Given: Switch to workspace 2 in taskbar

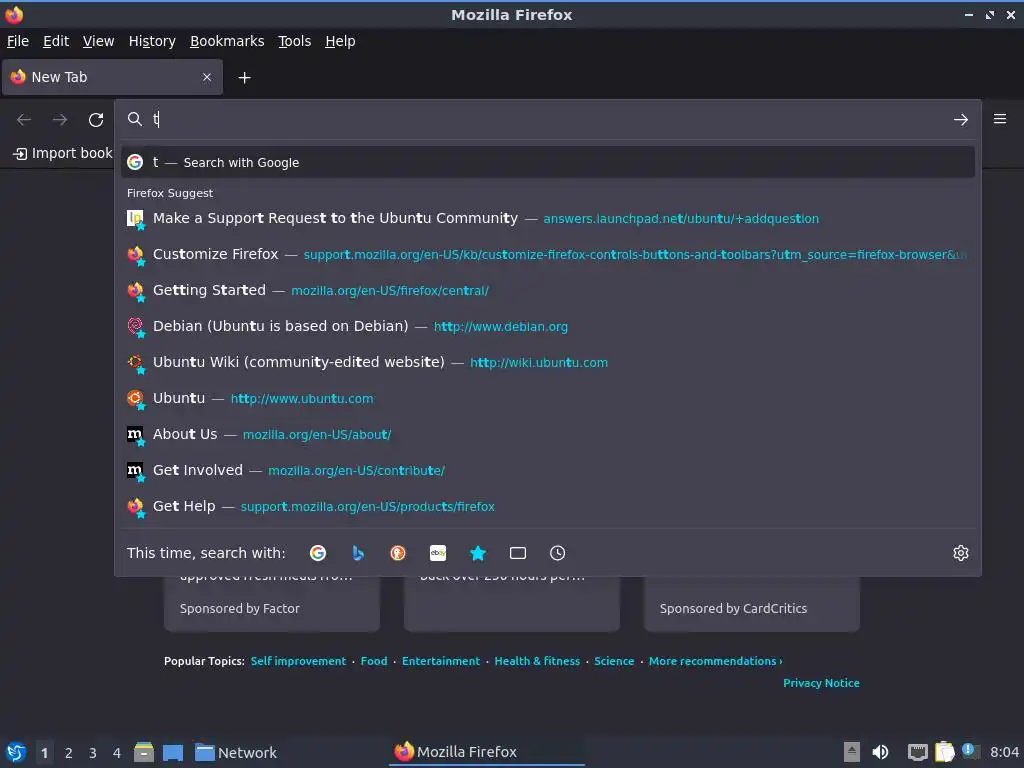Looking at the screenshot, I should (69, 753).
